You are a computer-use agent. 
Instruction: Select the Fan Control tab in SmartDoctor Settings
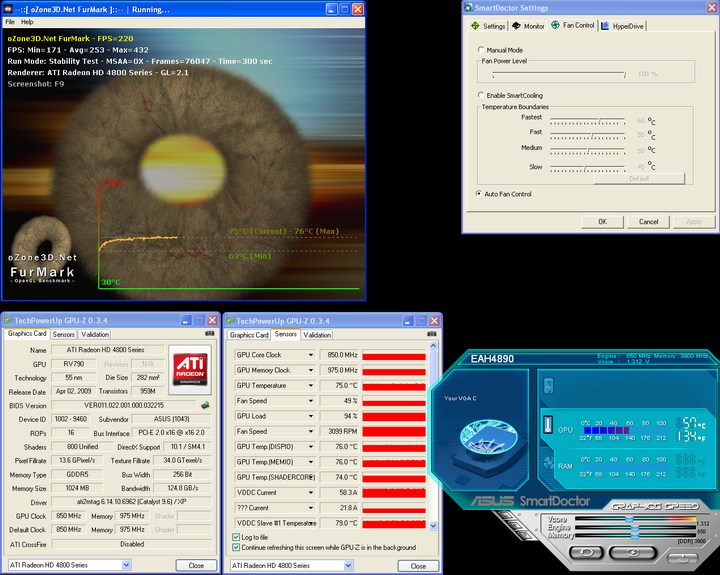(573, 25)
